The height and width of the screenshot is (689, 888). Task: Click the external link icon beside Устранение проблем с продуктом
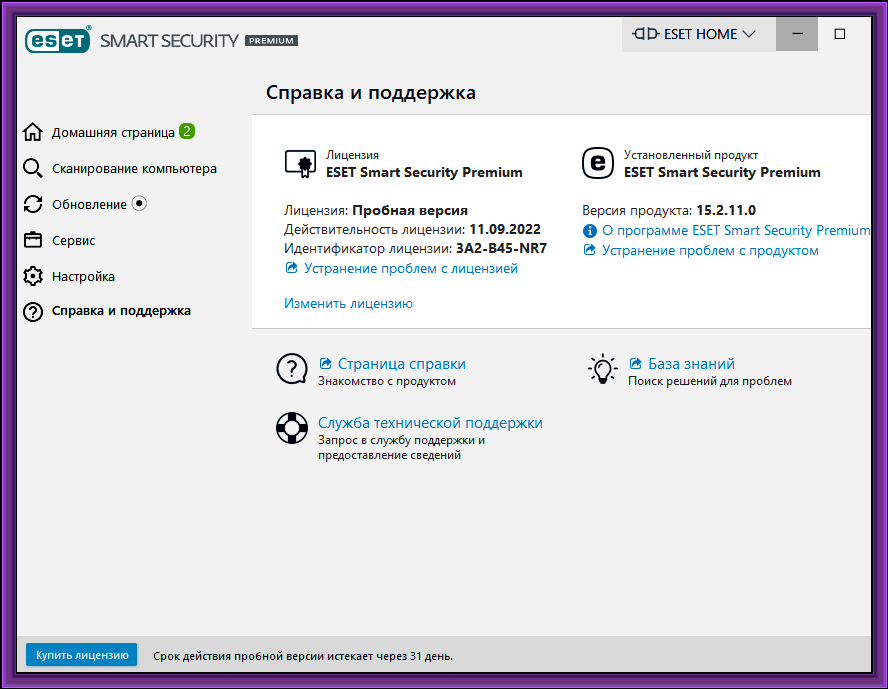click(x=590, y=250)
